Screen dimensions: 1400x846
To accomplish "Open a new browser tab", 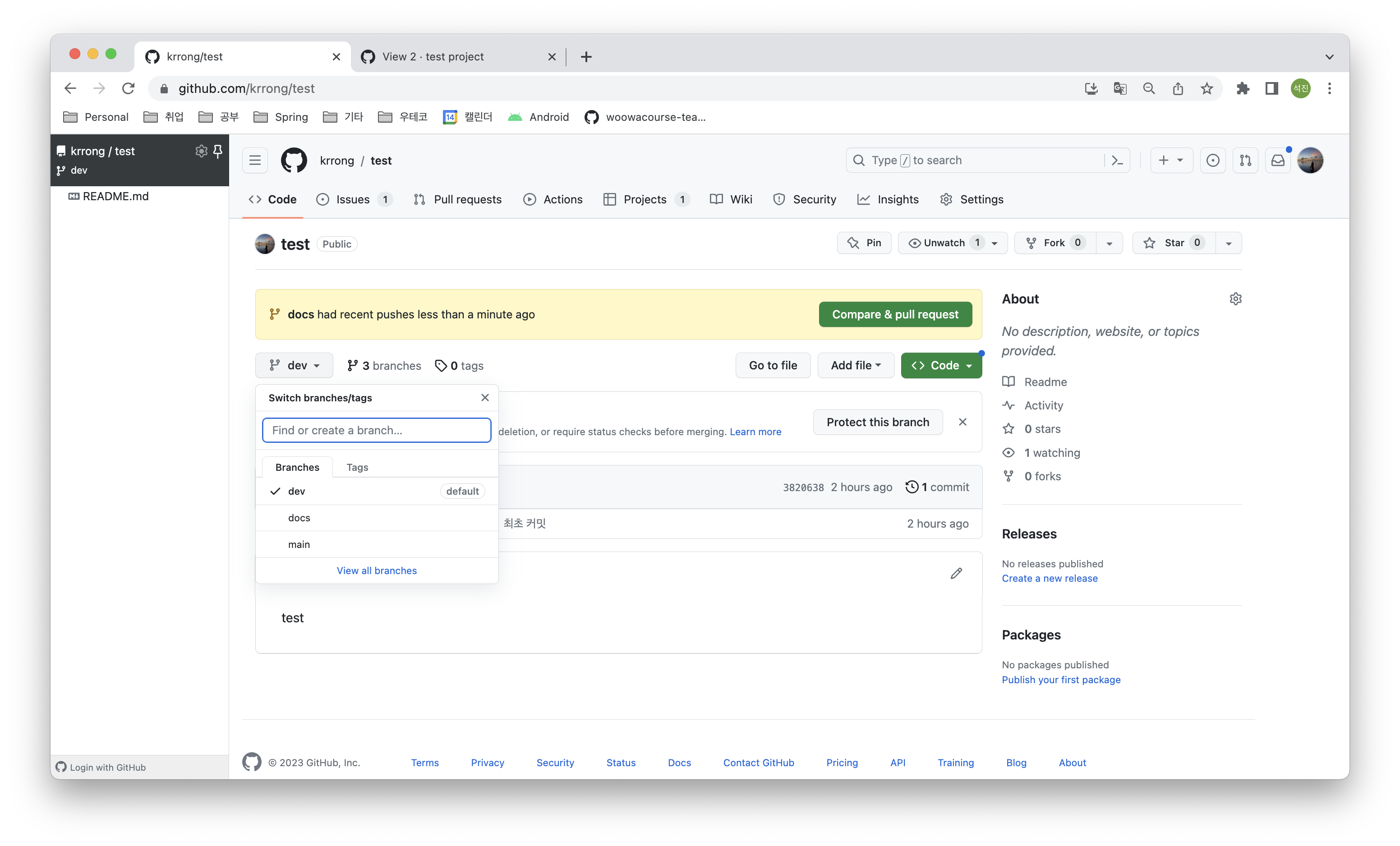I will pos(586,57).
